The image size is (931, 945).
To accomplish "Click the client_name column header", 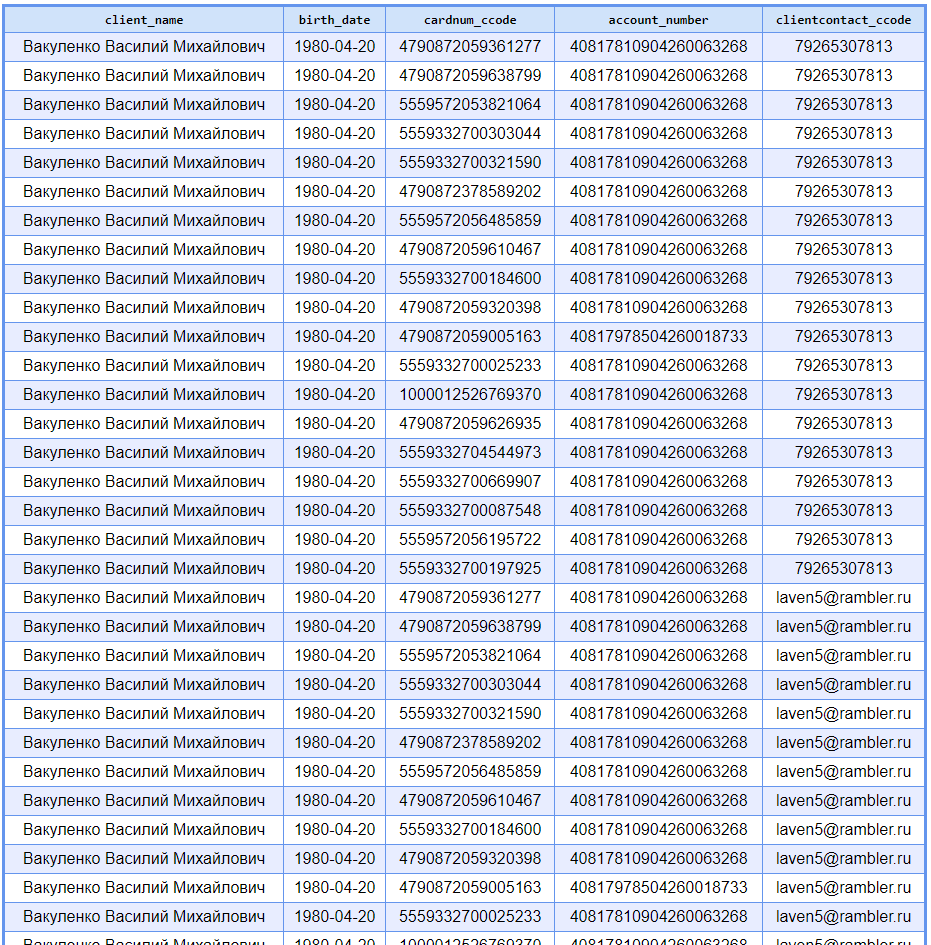I will click(x=144, y=20).
